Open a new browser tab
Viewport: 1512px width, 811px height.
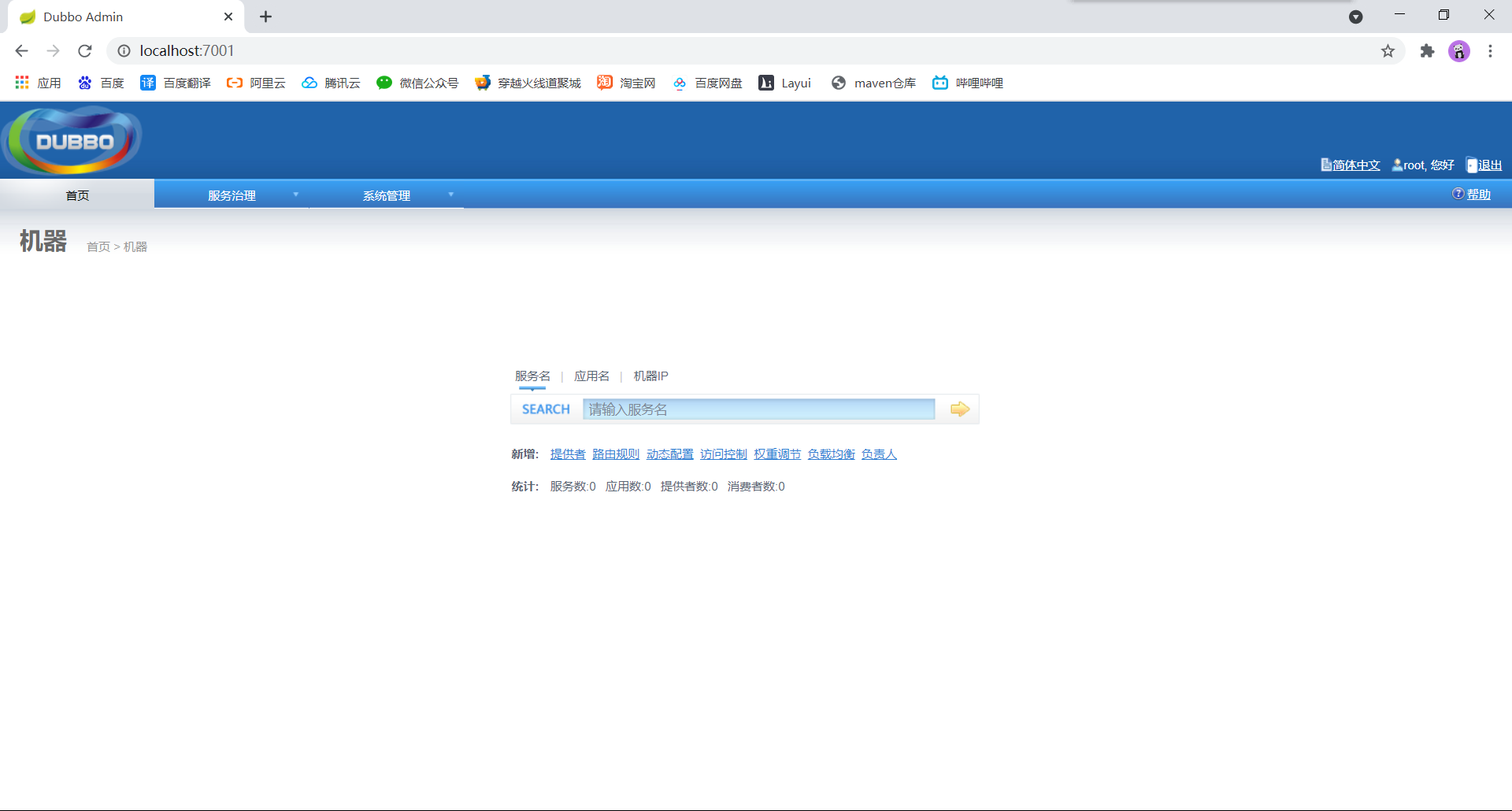266,17
